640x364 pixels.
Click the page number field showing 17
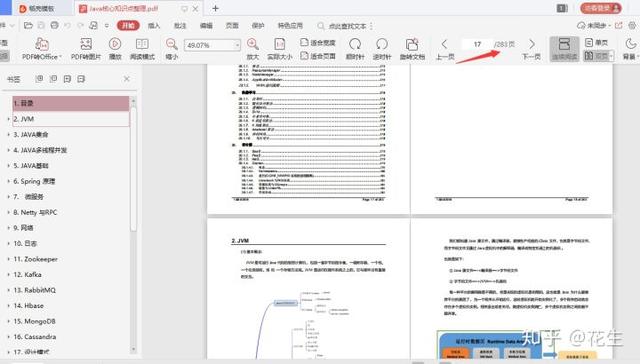pos(477,44)
